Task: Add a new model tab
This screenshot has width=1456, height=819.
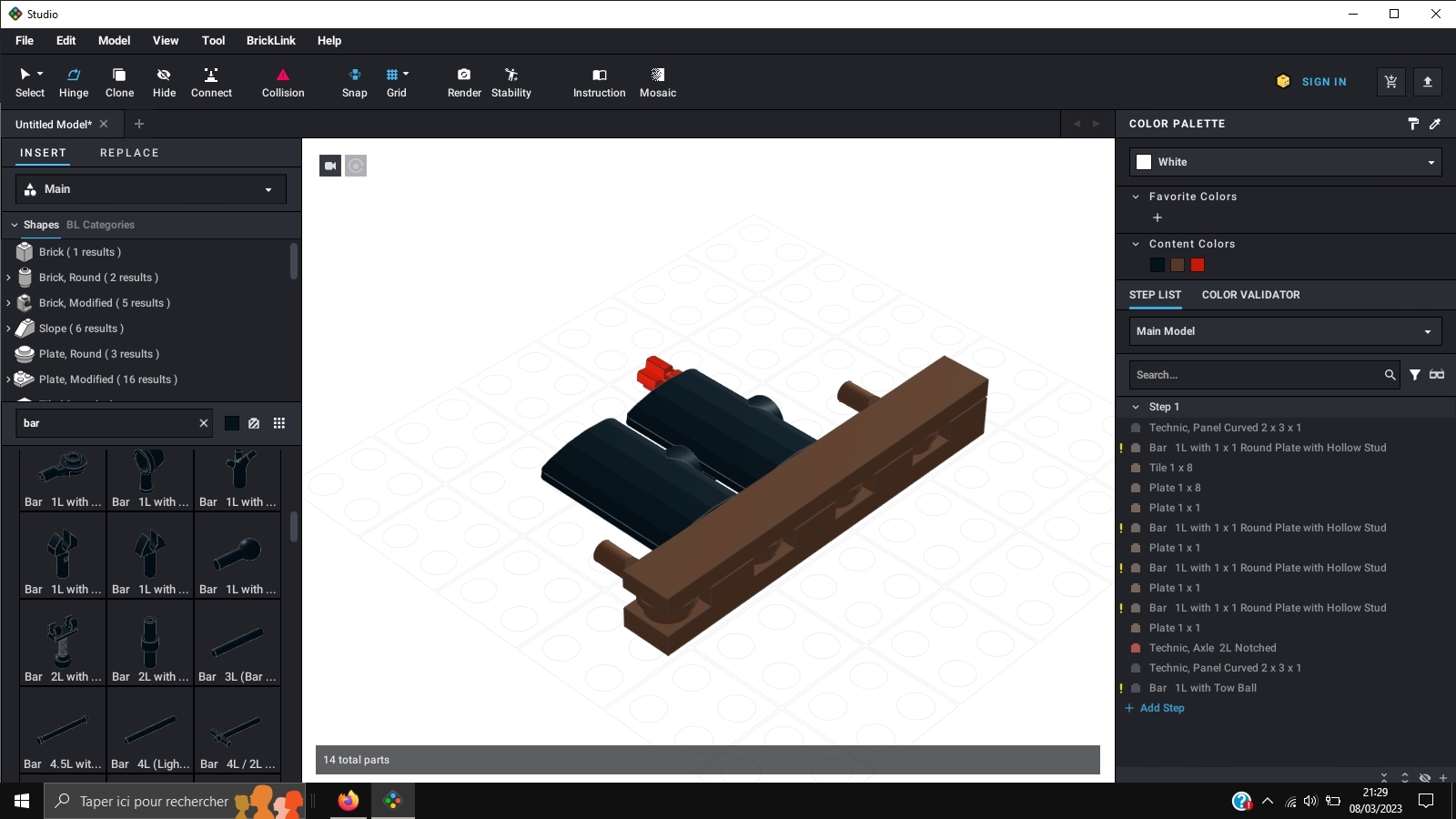Action: [139, 124]
